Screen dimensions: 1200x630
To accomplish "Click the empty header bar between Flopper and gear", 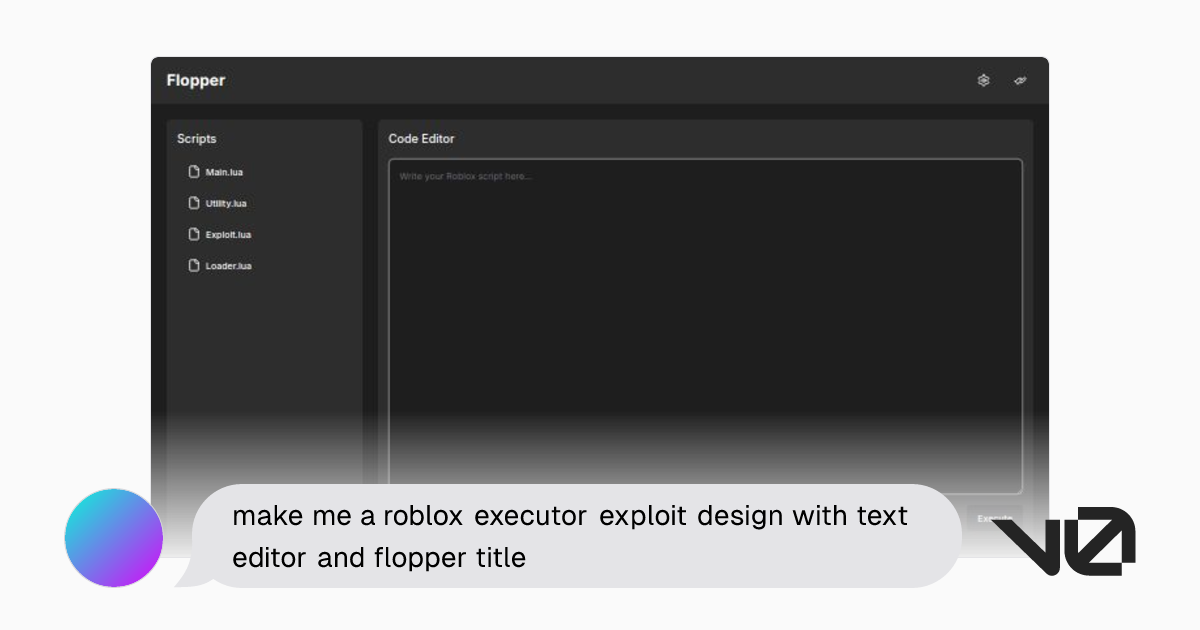I will coord(600,81).
